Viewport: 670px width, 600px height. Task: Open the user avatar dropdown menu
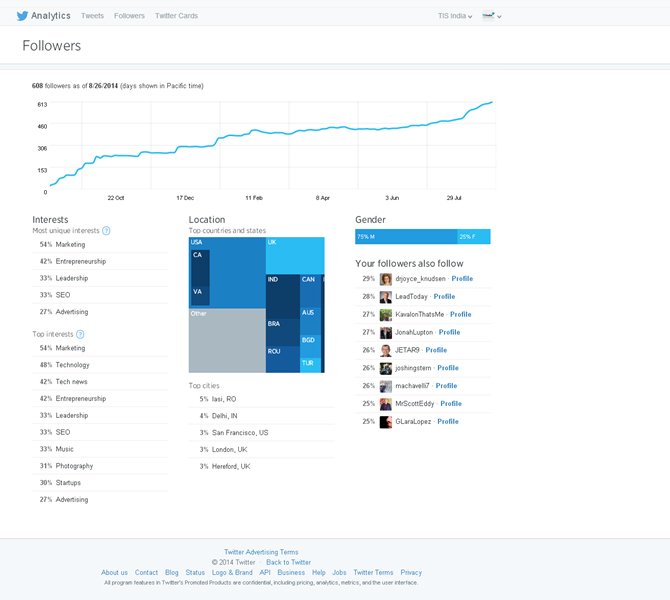(x=491, y=16)
